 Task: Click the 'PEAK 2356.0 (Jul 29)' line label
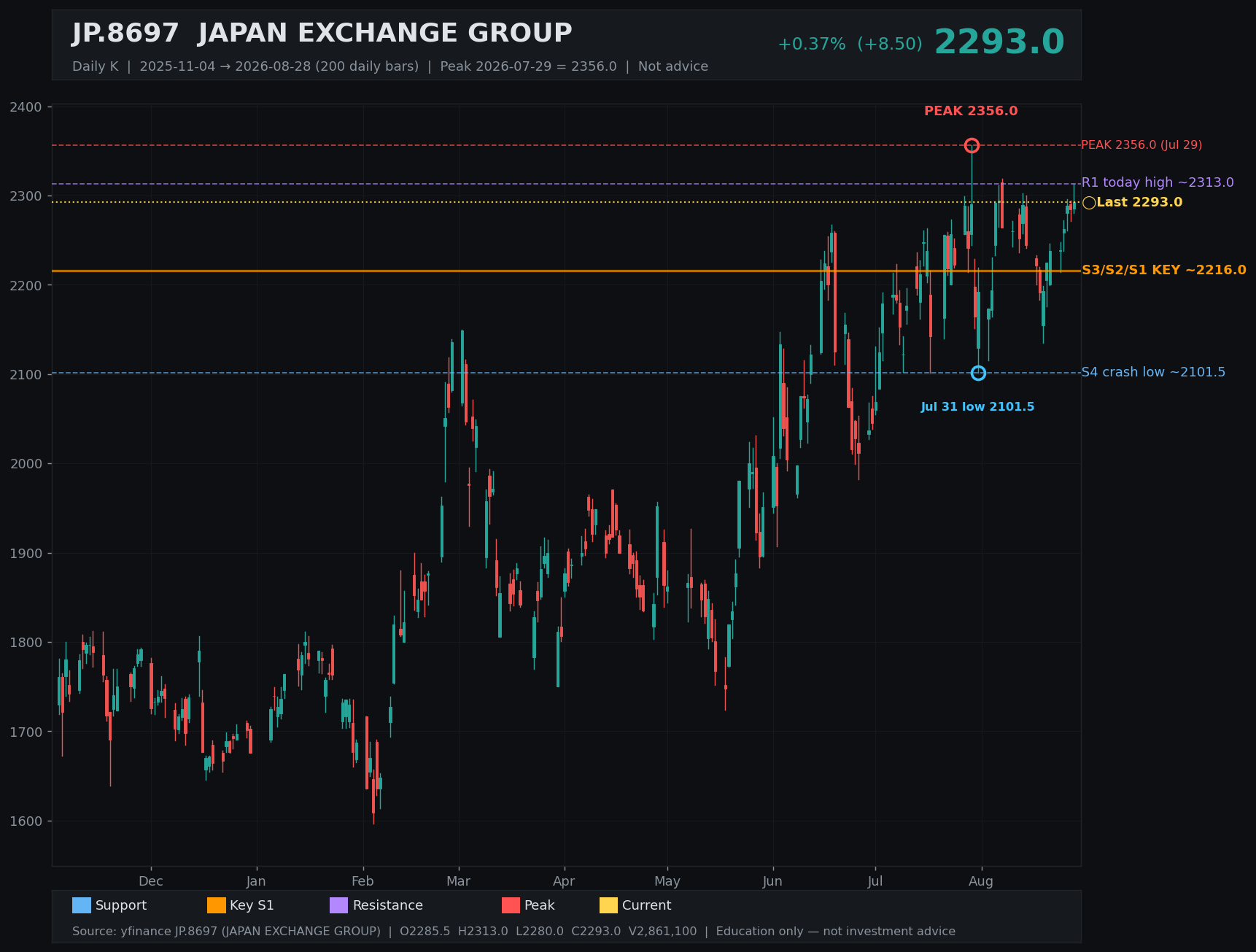1141,144
